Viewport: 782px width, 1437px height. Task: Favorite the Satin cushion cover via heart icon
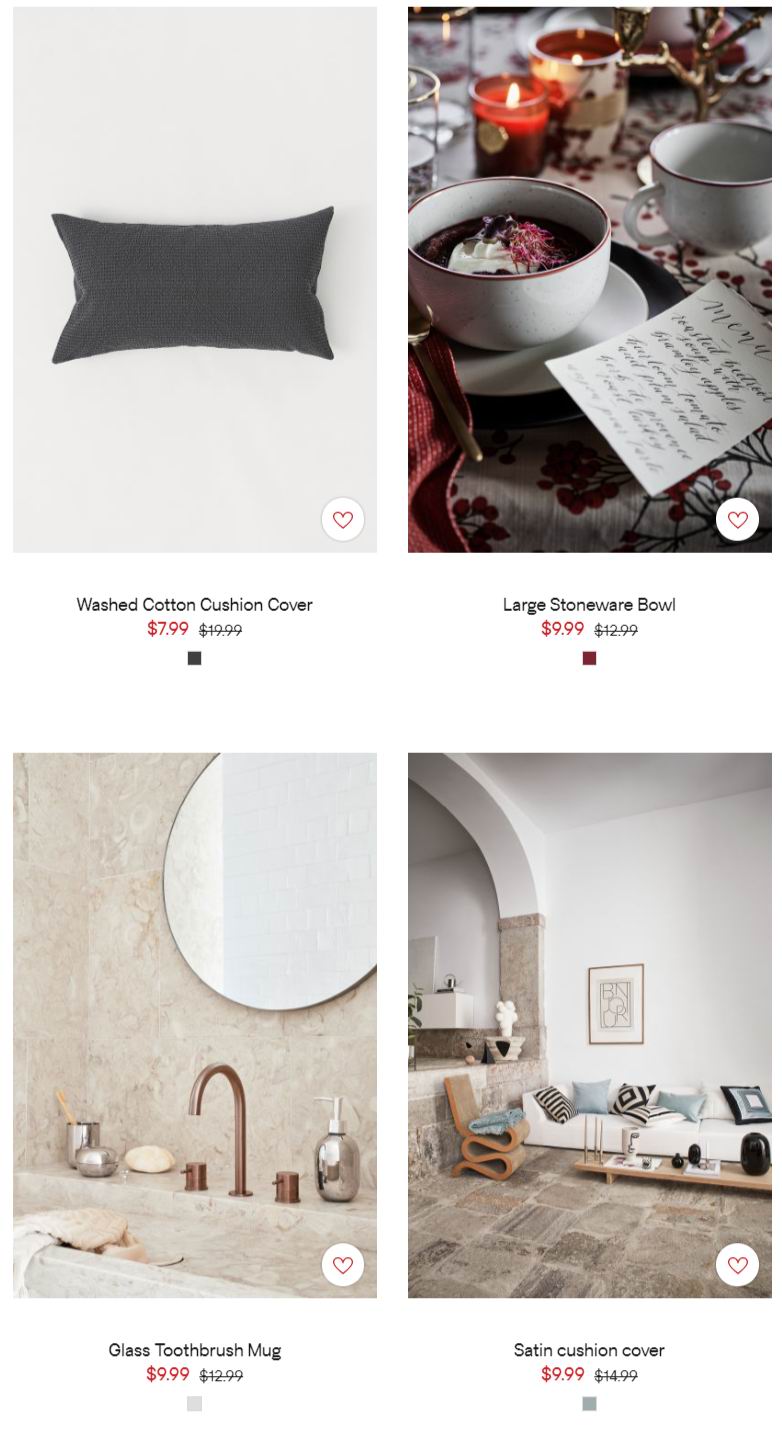pyautogui.click(x=738, y=1265)
